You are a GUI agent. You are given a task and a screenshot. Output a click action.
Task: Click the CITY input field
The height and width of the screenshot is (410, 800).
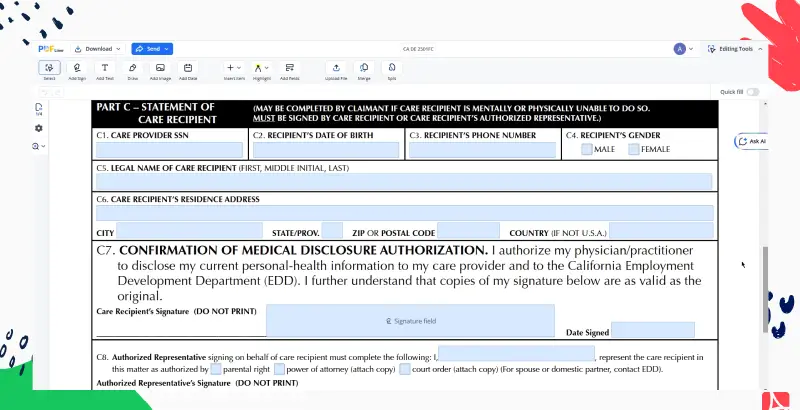click(189, 230)
